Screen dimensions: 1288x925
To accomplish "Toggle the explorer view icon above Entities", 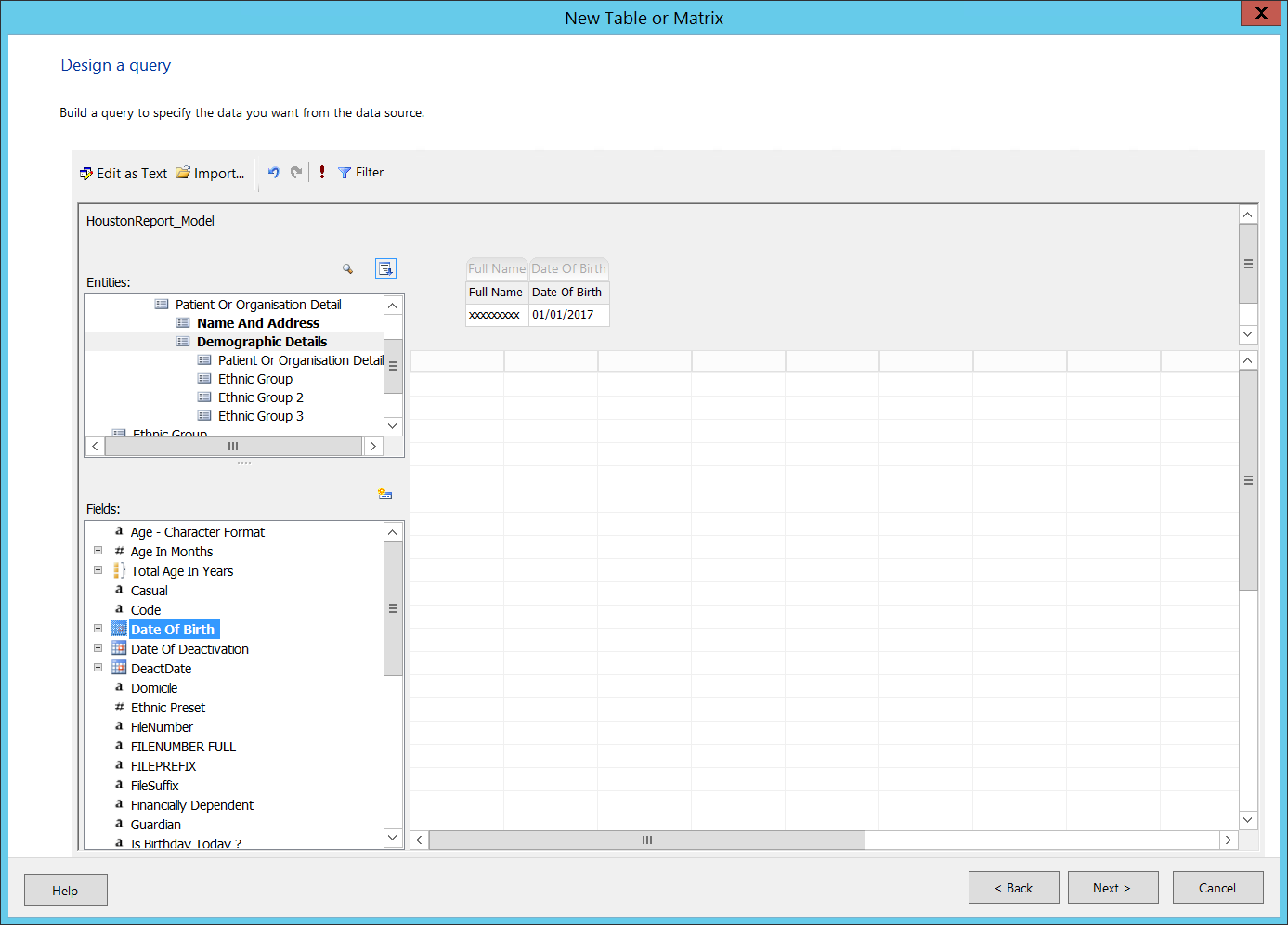I will click(x=385, y=268).
